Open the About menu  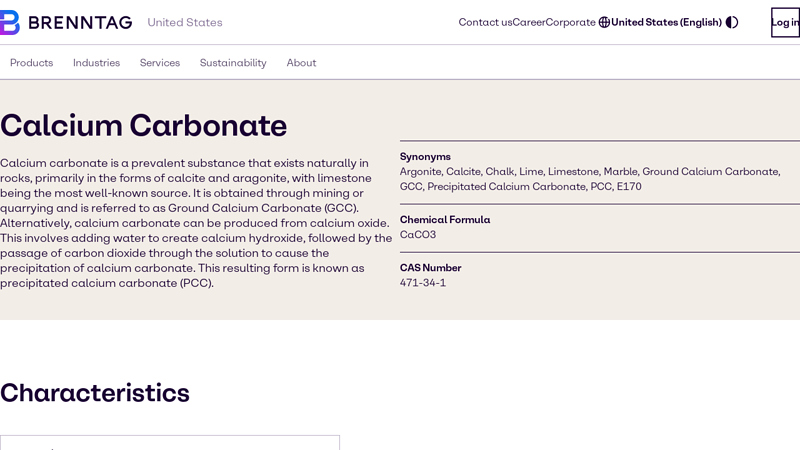point(301,63)
